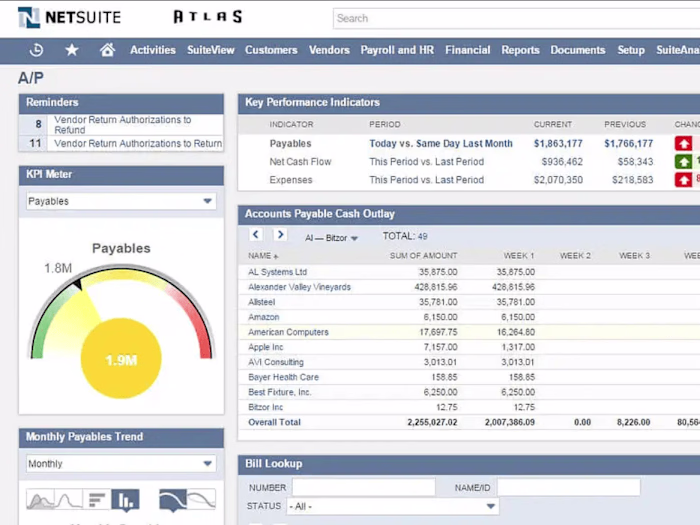Image resolution: width=700 pixels, height=525 pixels.
Task: Open AVI Consulting vendor row
Action: (x=275, y=362)
